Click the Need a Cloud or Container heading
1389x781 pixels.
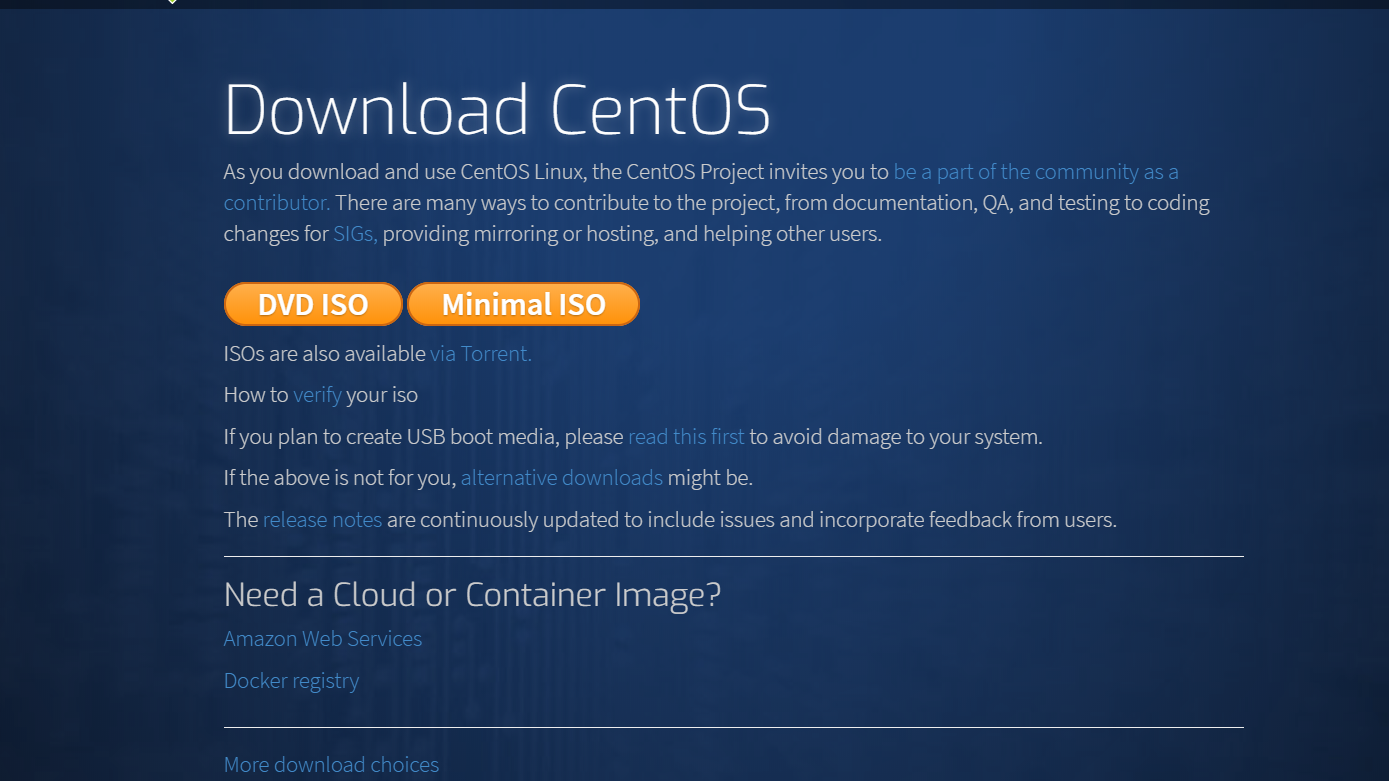click(x=472, y=594)
